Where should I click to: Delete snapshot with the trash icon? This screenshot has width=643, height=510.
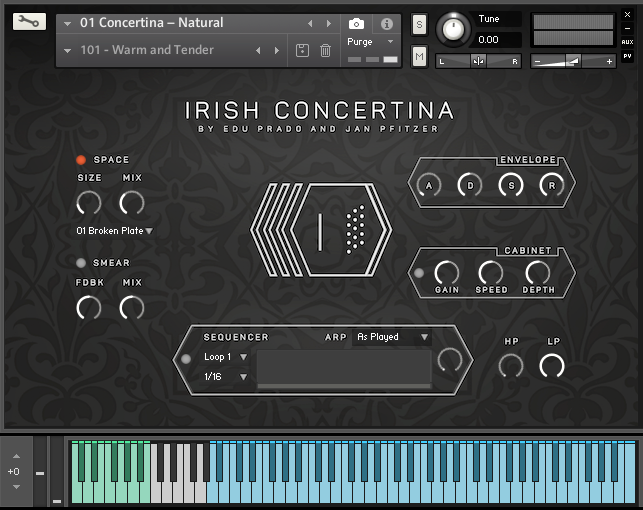tap(325, 50)
